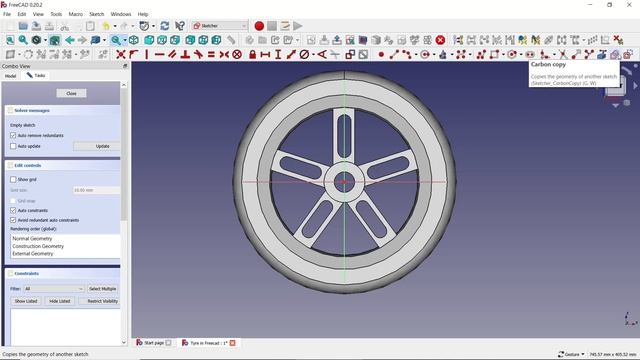Uncheck the Auto constraints checkbox
Image resolution: width=640 pixels, height=360 pixels.
tap(13, 211)
